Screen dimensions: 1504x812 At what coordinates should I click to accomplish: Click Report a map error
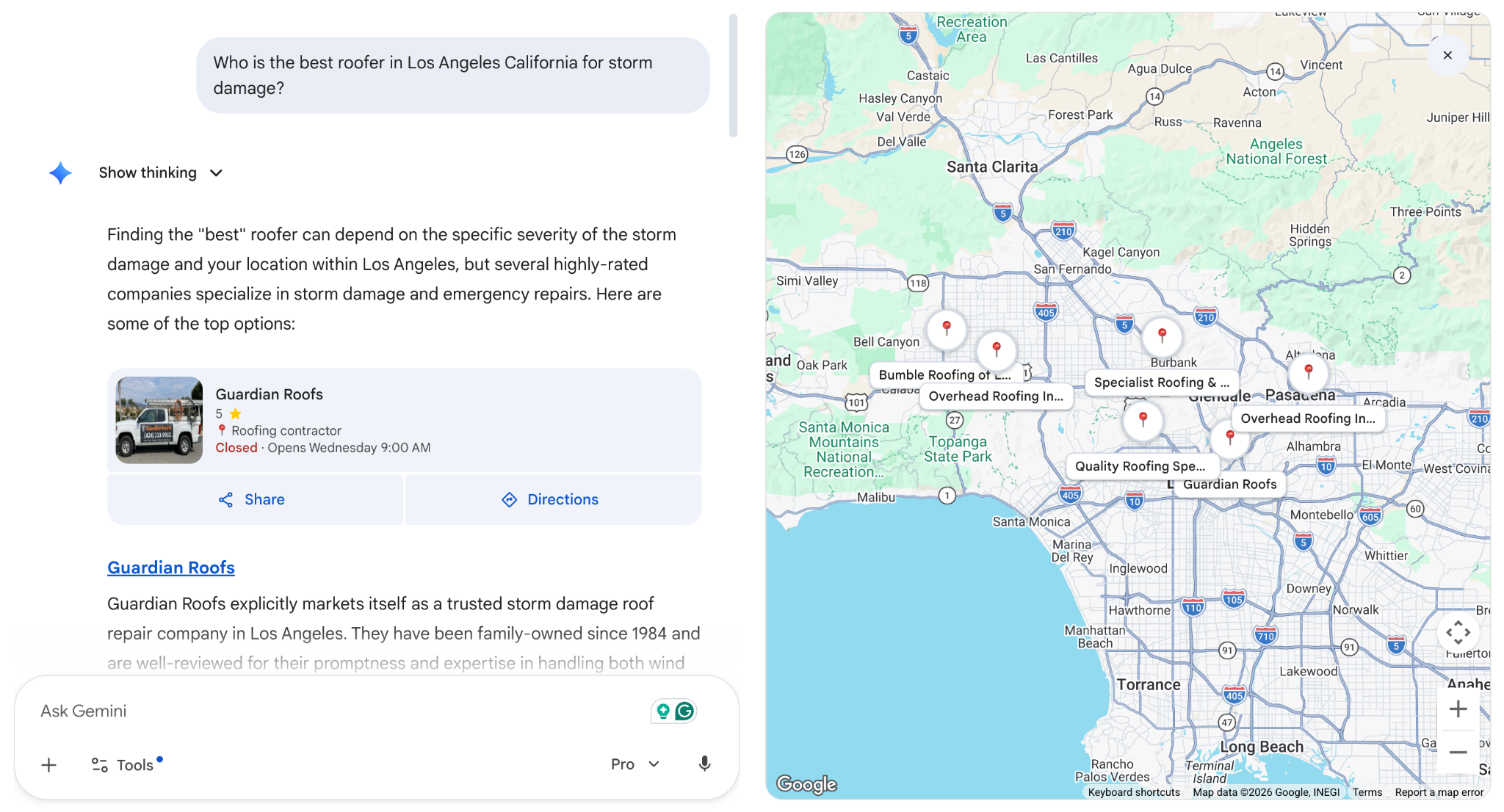(x=1439, y=792)
